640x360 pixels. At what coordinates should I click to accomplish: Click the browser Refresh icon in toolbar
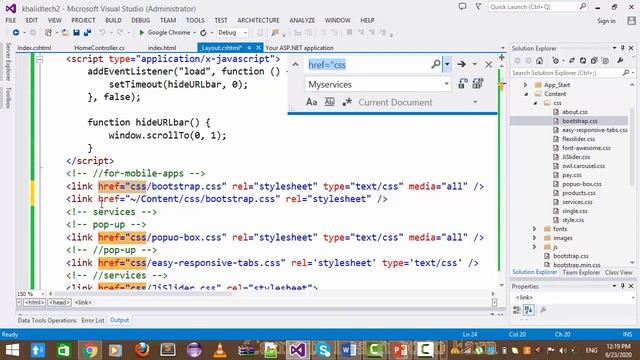tap(203, 33)
